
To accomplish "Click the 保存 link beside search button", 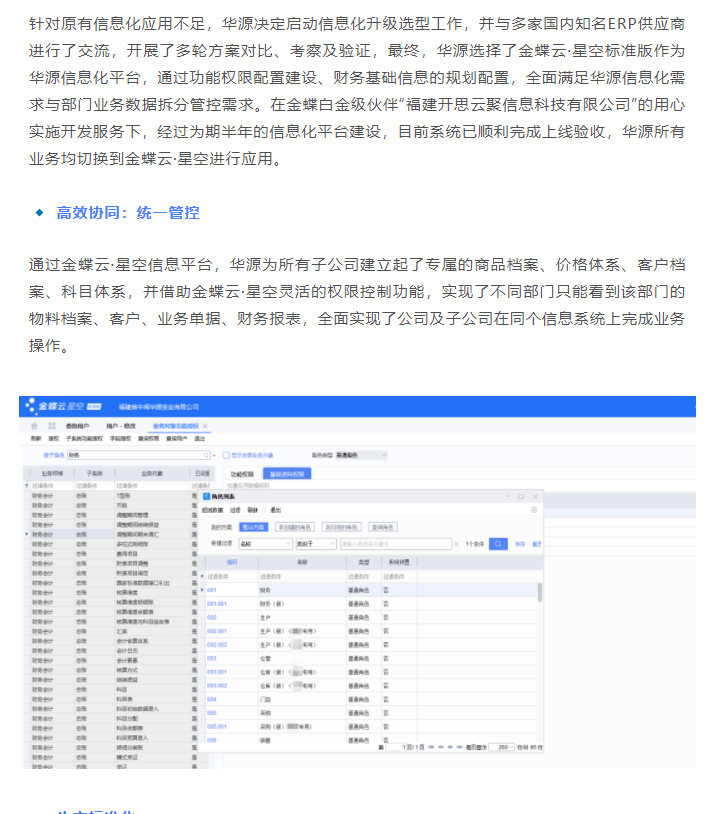I will pos(520,544).
